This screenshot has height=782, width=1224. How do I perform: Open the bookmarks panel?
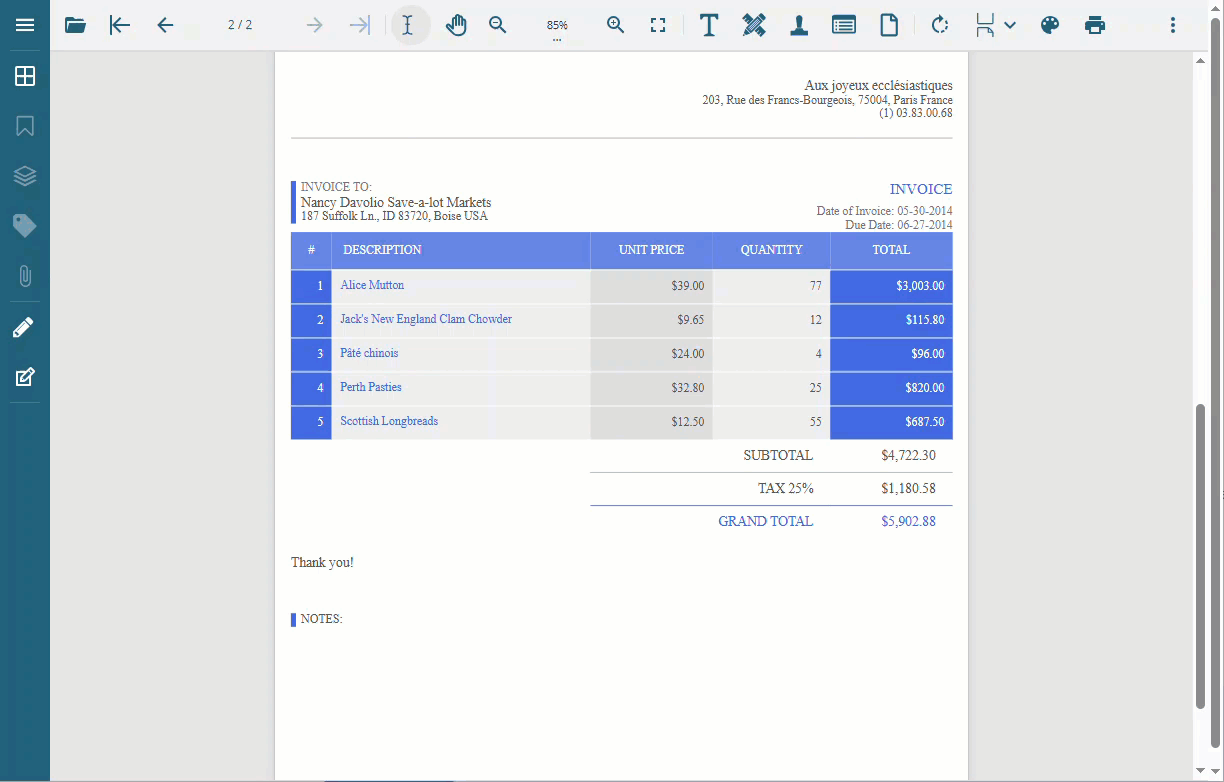click(x=25, y=126)
